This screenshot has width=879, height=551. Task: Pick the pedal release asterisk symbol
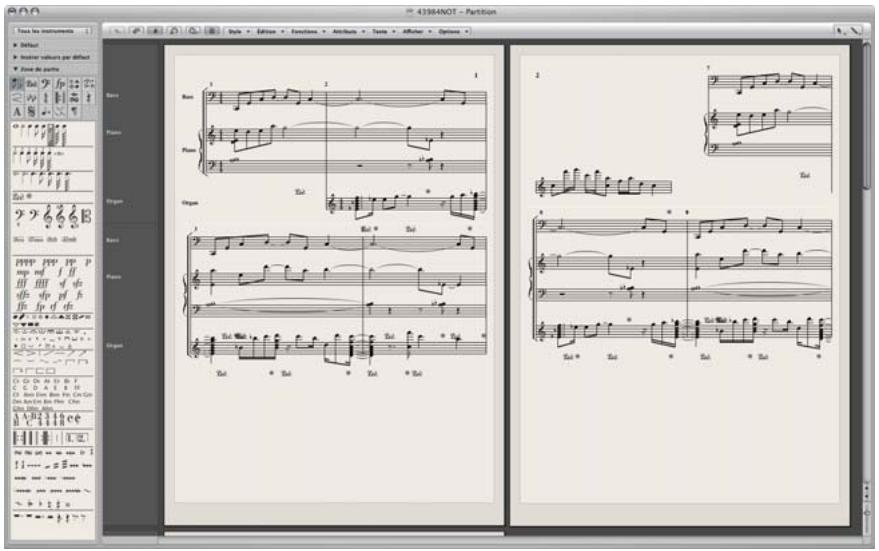[x=29, y=196]
